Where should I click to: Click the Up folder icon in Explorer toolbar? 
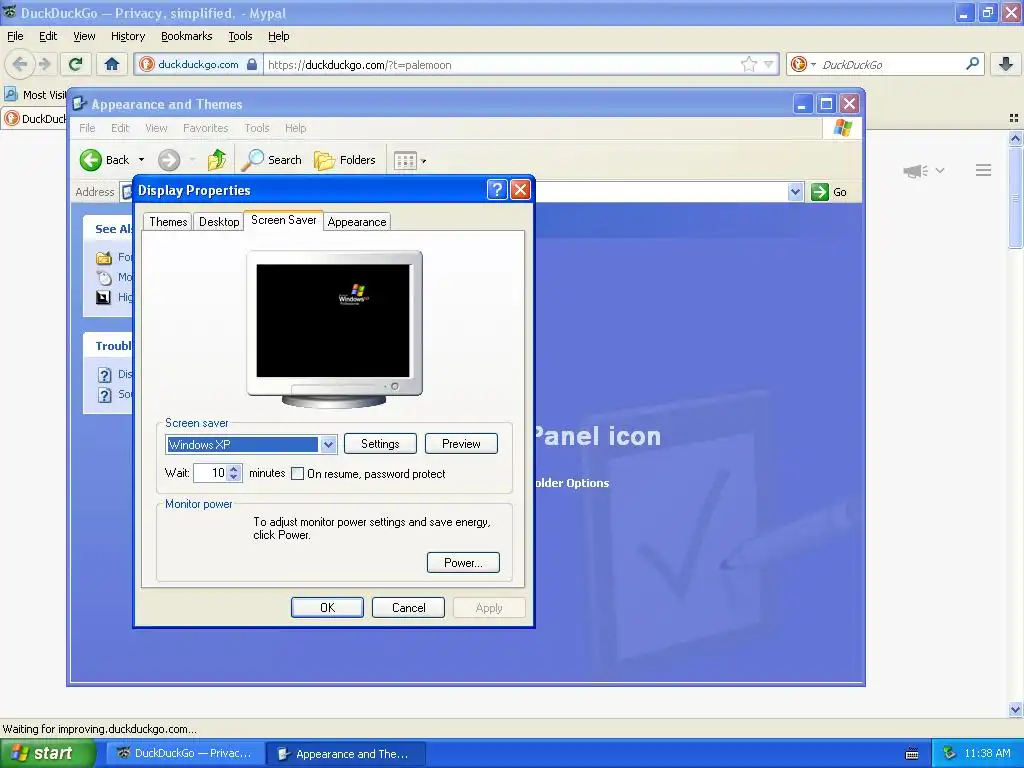[x=217, y=160]
